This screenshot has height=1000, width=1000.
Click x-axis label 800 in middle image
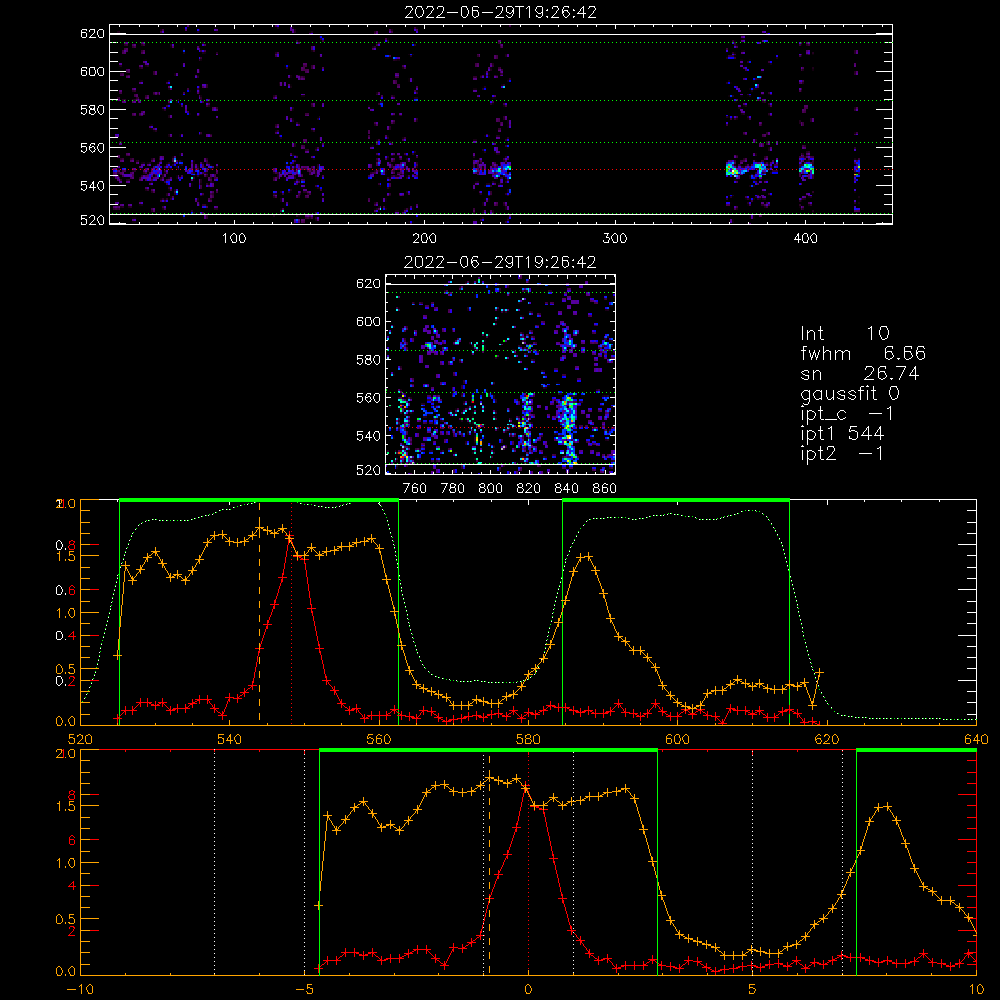[x=490, y=489]
